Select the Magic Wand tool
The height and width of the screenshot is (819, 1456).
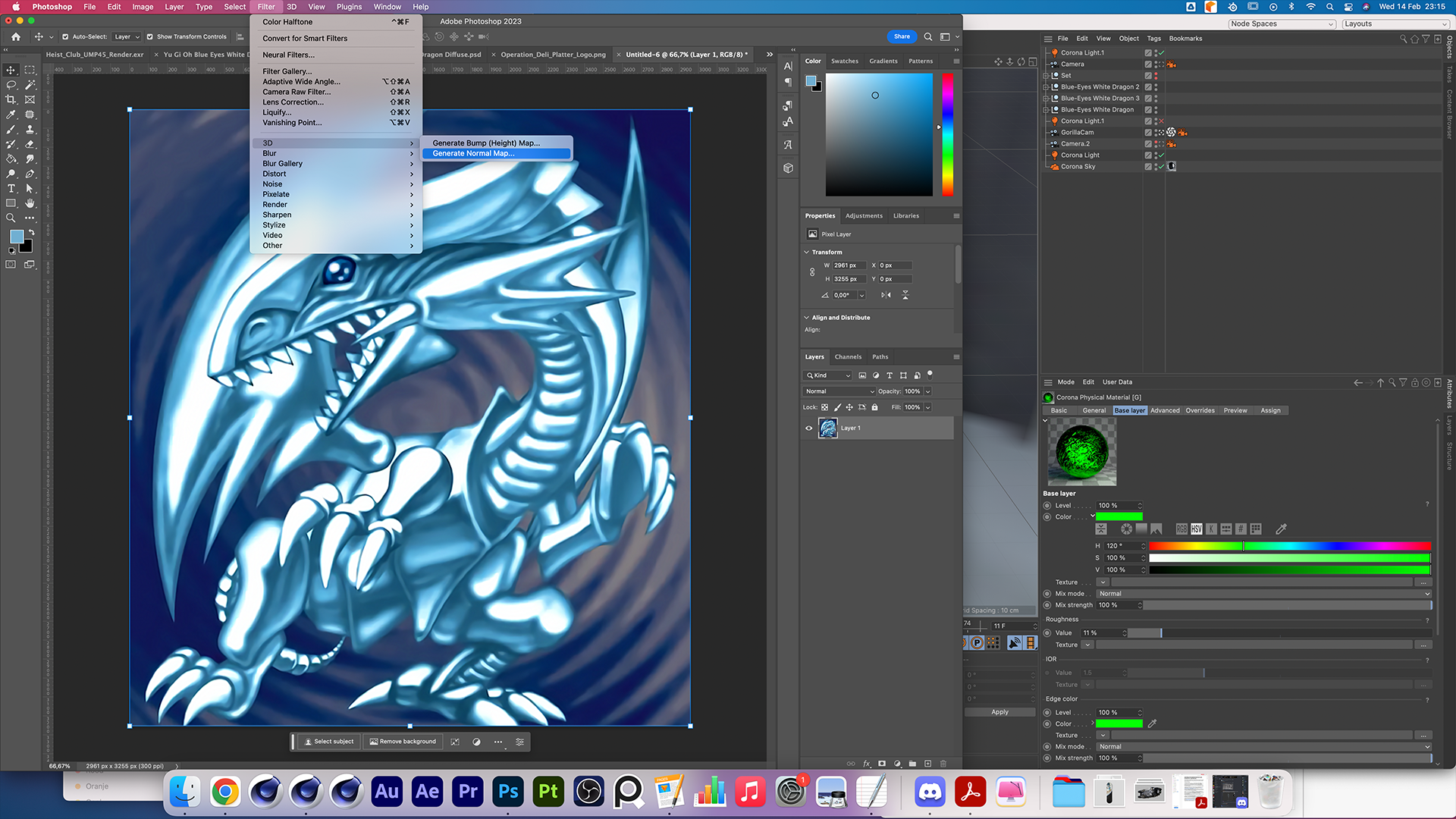[30, 85]
